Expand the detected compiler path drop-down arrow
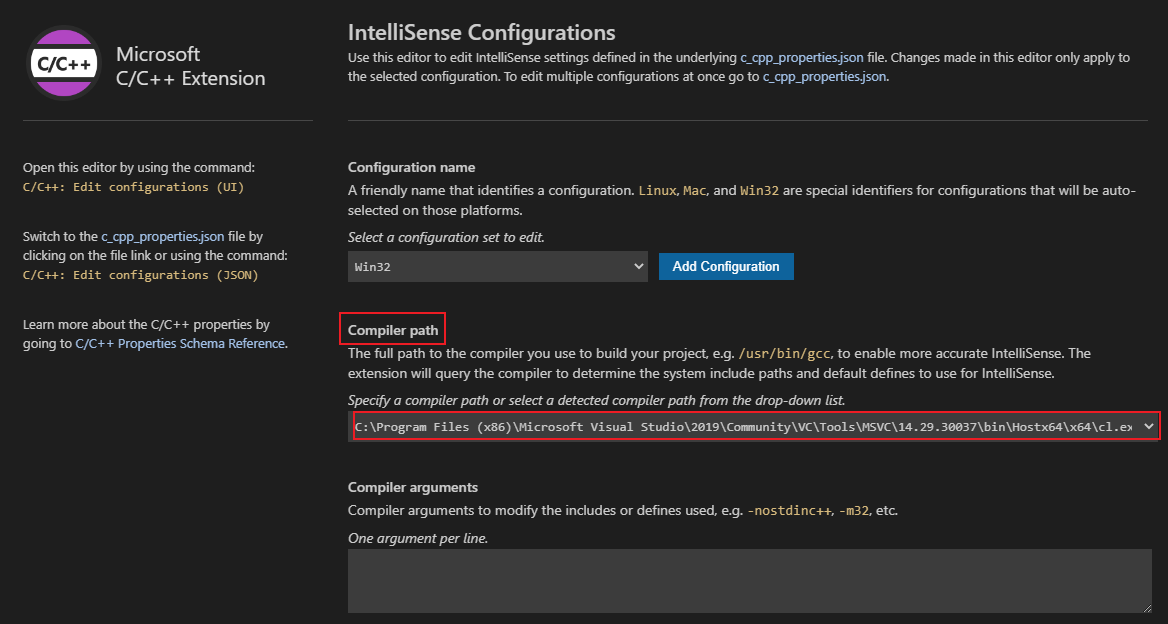Viewport: 1168px width, 624px height. [x=1149, y=426]
